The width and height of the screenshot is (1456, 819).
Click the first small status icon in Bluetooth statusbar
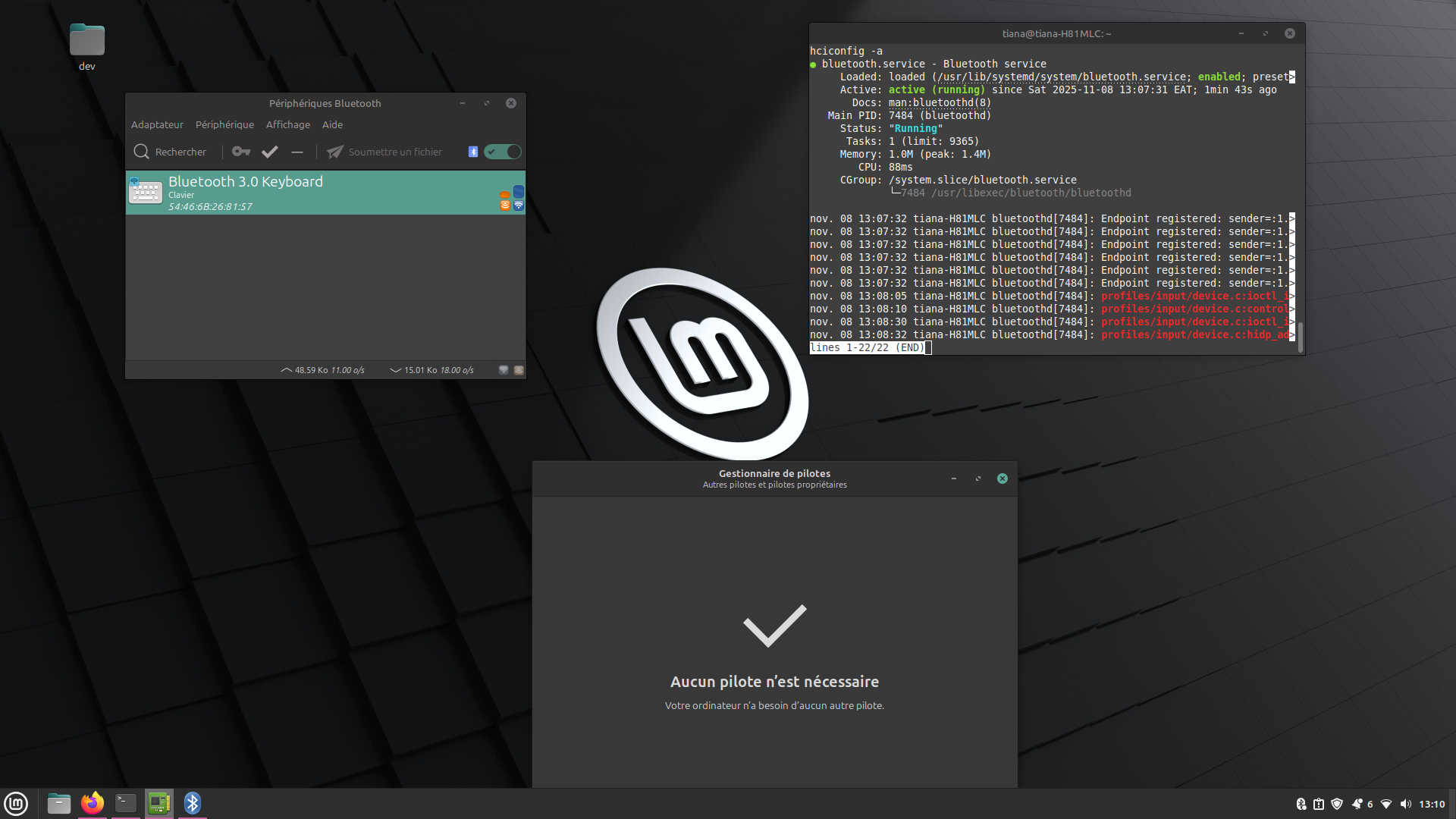504,370
